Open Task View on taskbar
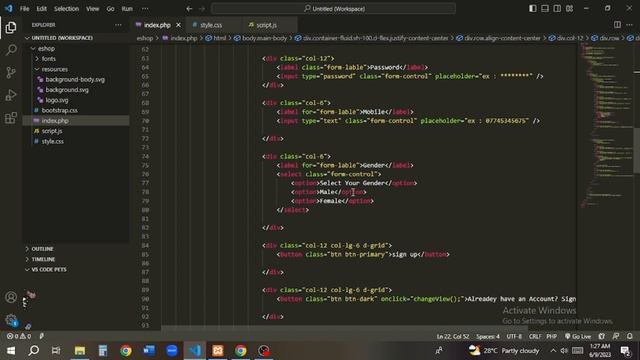Screen dimensions: 640x360 point(56,351)
